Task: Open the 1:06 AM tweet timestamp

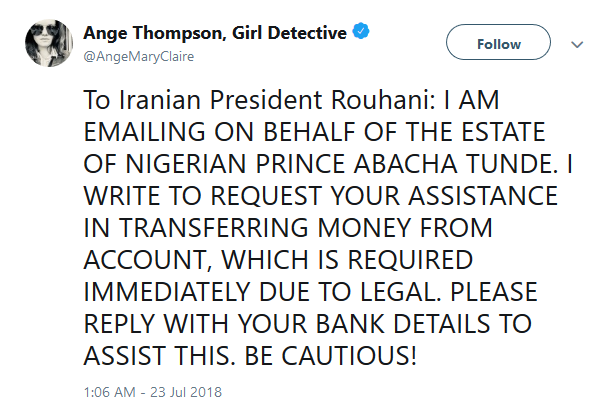Action: pos(109,392)
